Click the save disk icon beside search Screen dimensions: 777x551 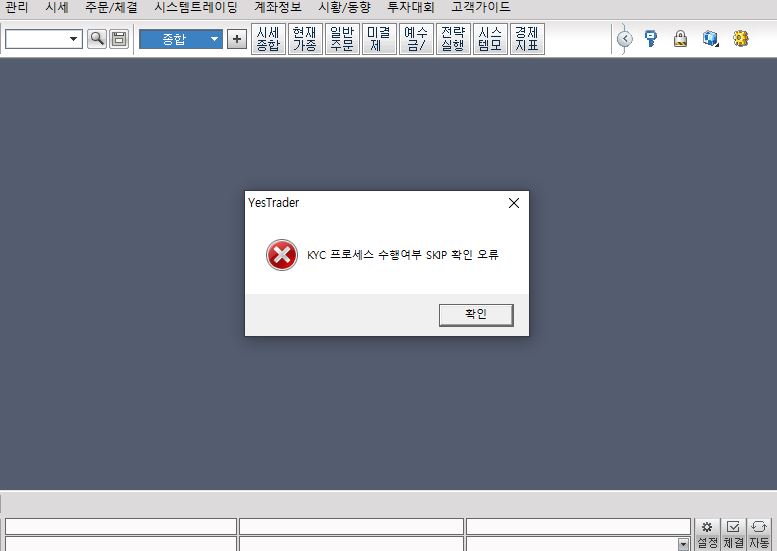pyautogui.click(x=119, y=39)
